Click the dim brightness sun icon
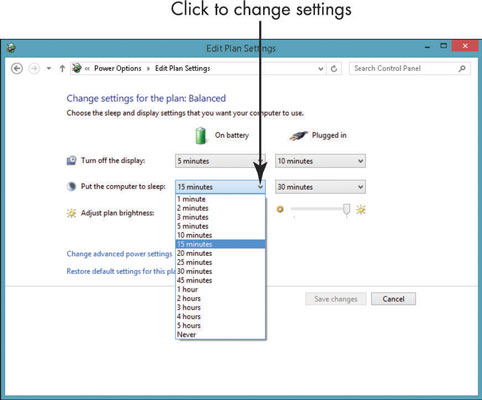 tap(280, 209)
